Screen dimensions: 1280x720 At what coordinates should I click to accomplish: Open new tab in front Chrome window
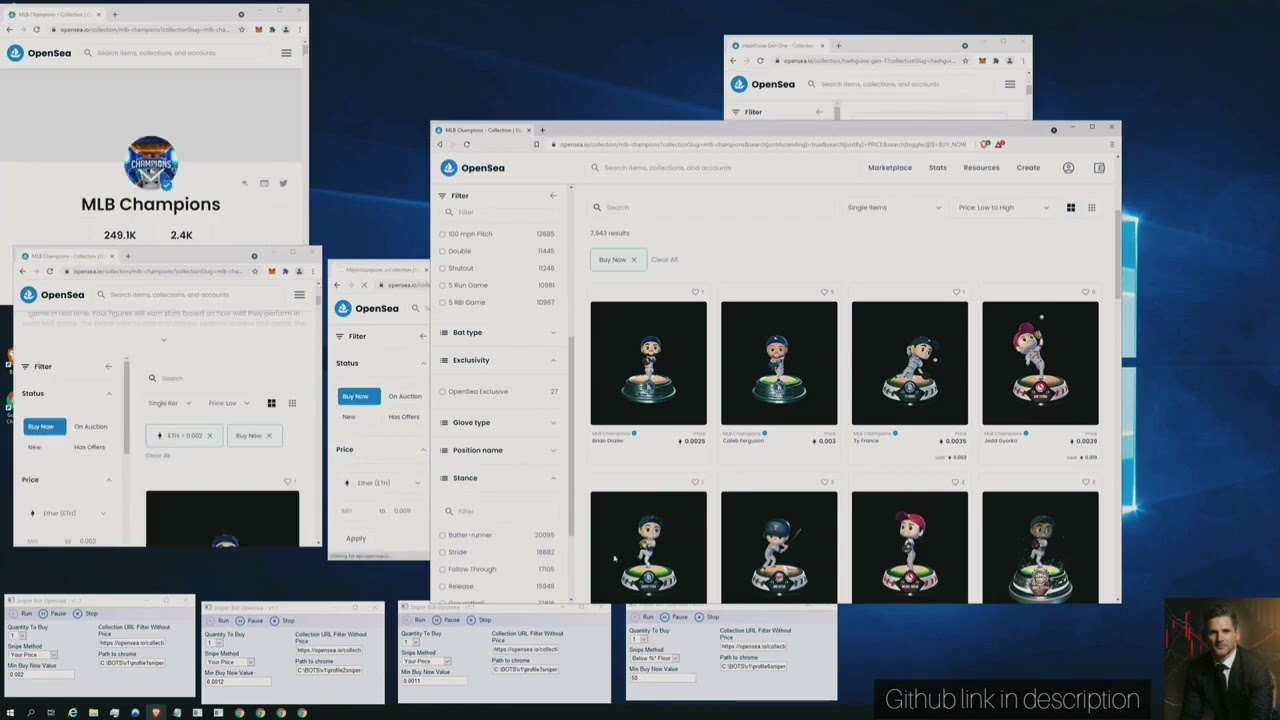[542, 130]
